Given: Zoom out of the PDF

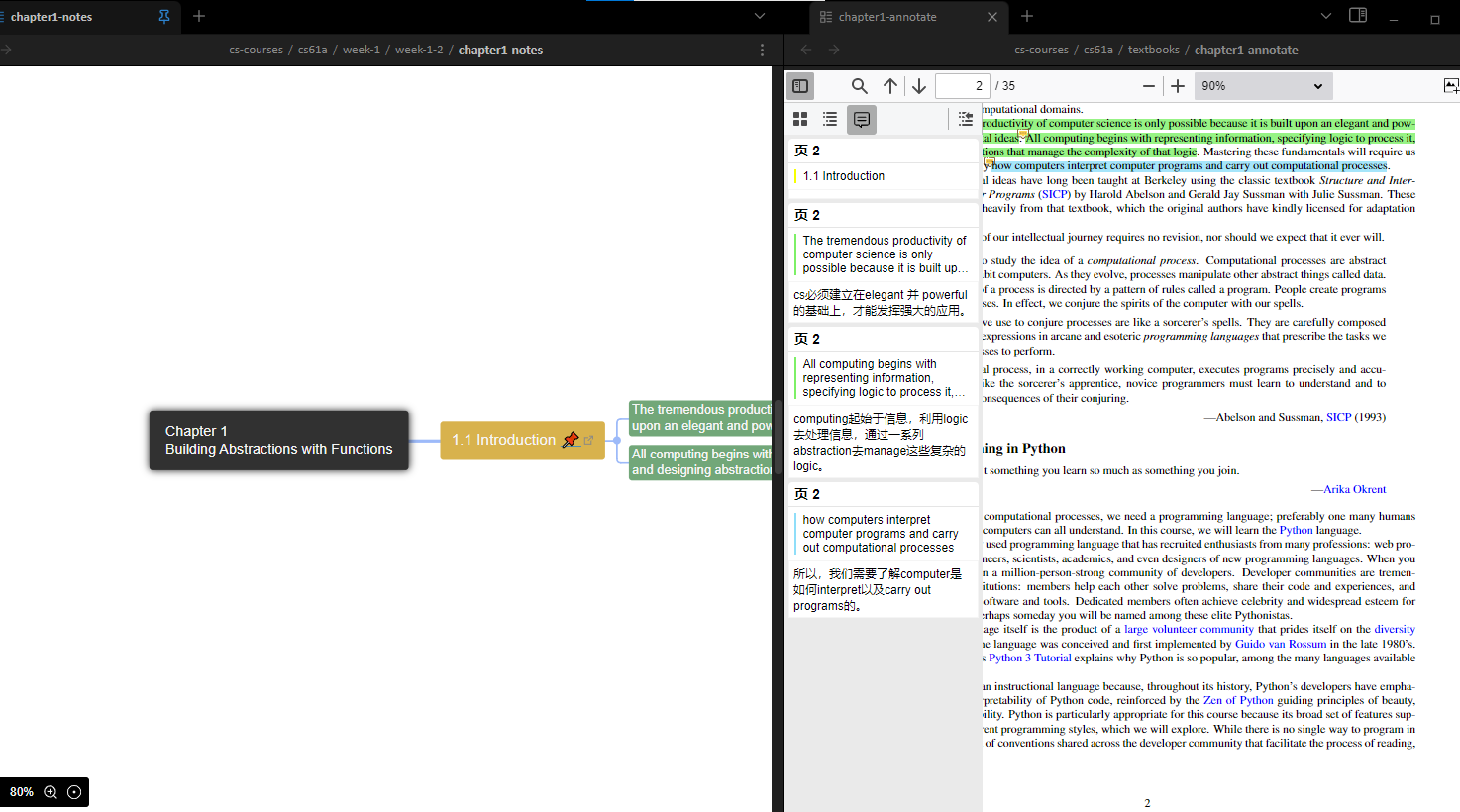Looking at the screenshot, I should pyautogui.click(x=1149, y=86).
